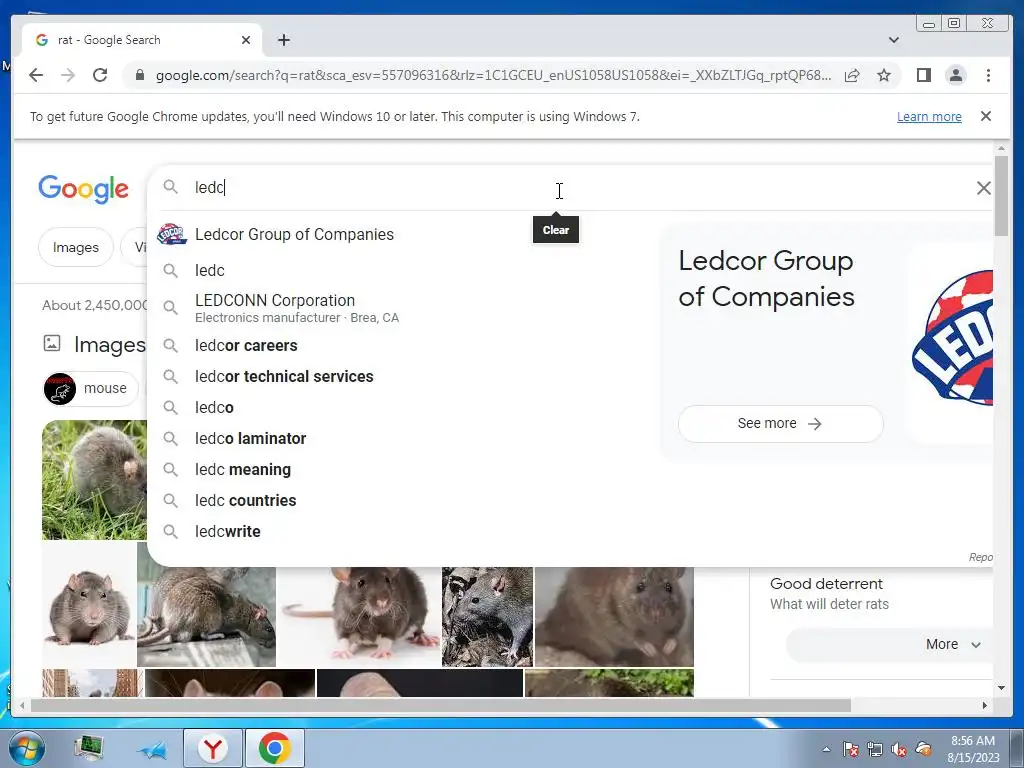1024x768 pixels.
Task: Open Action Center flag icon
Action: pyautogui.click(x=851, y=750)
